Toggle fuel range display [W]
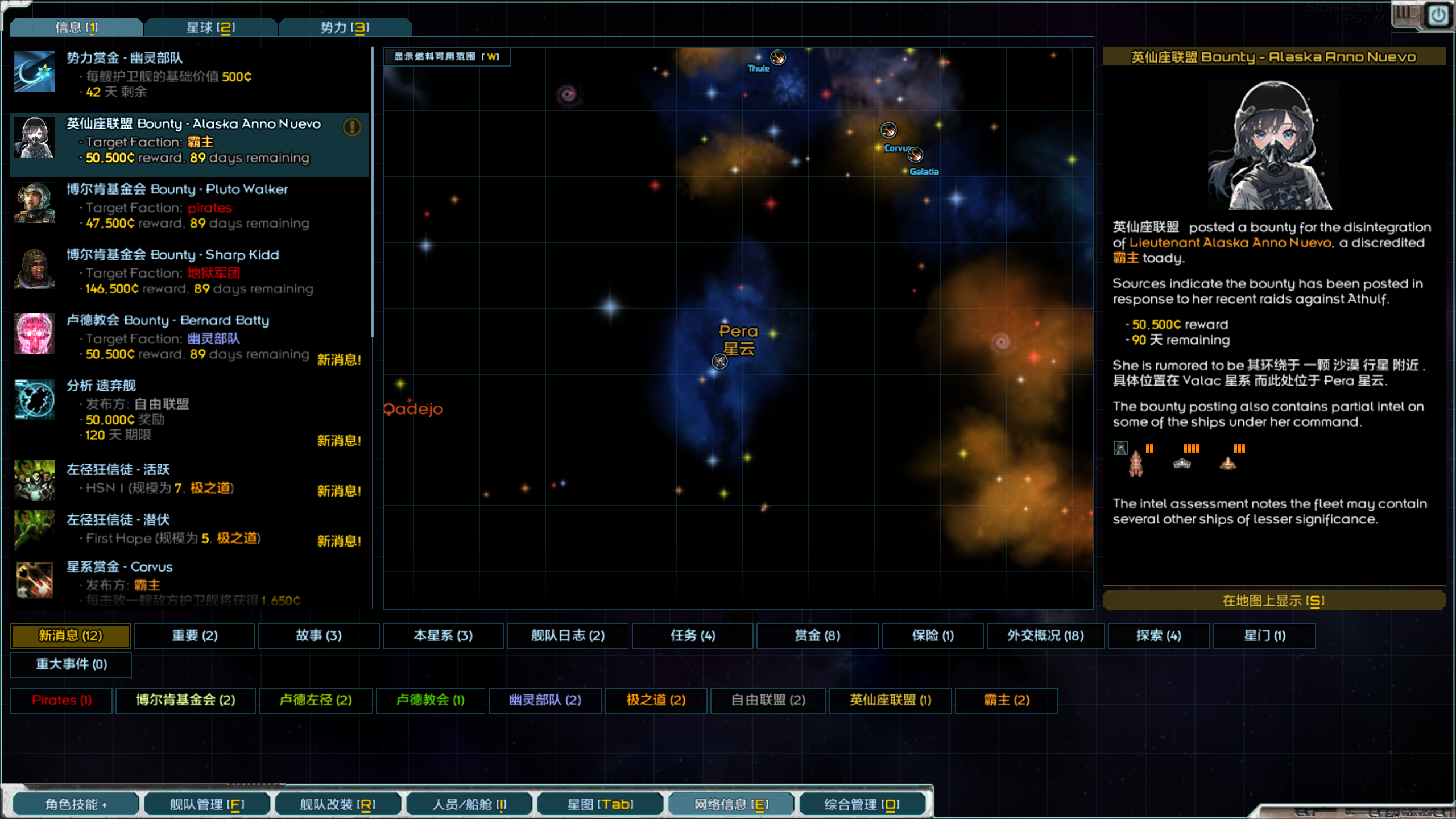Viewport: 1456px width, 819px height. click(446, 57)
